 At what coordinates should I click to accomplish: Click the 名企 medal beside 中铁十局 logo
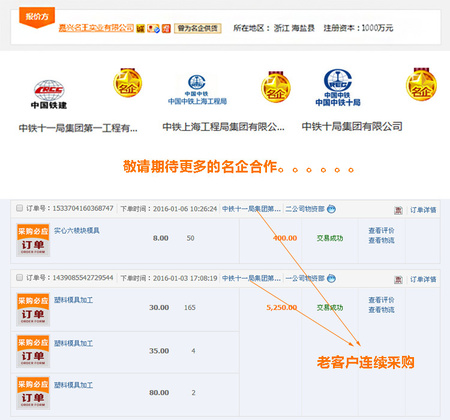[x=421, y=85]
